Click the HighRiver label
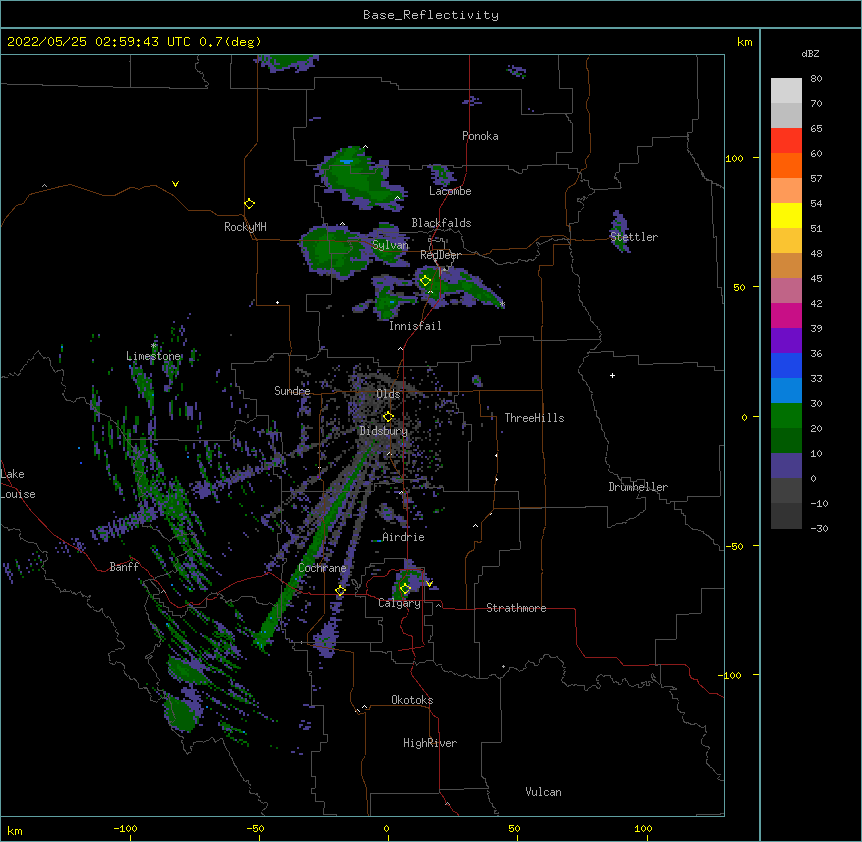The image size is (862, 842). pyautogui.click(x=430, y=743)
